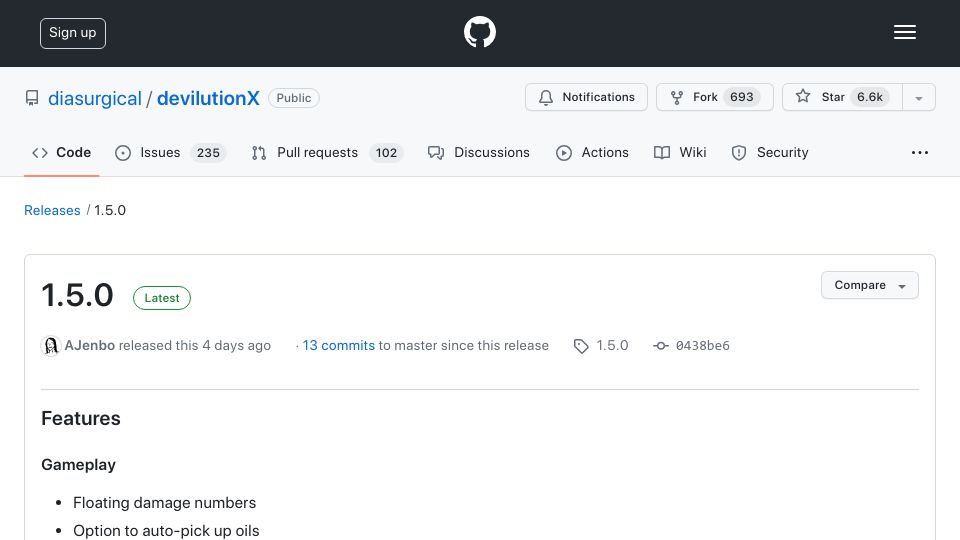Click the star count 6.6k
This screenshot has height=540, width=960.
coord(869,97)
